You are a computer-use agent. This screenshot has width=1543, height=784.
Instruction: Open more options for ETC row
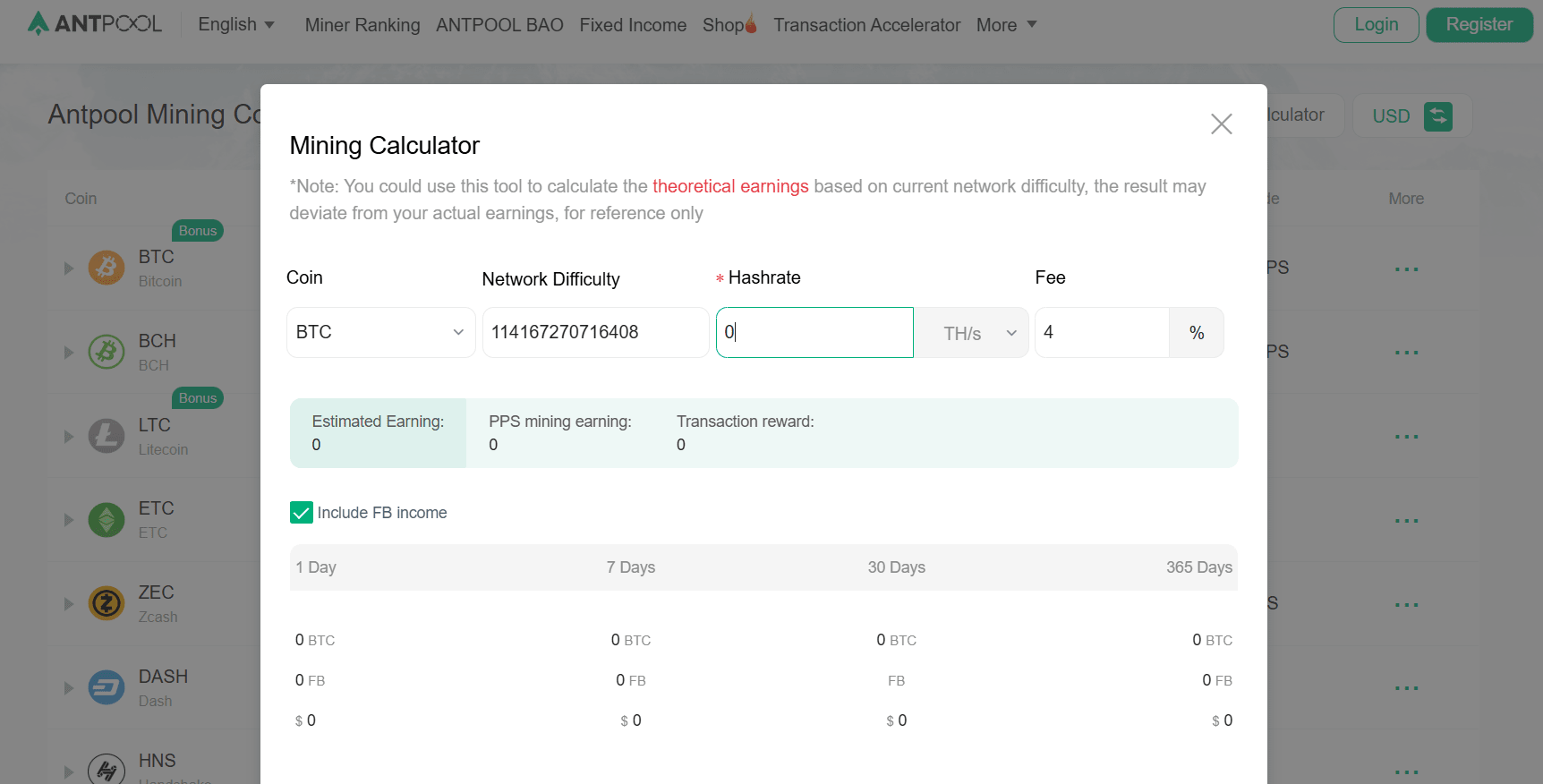[x=1406, y=520]
